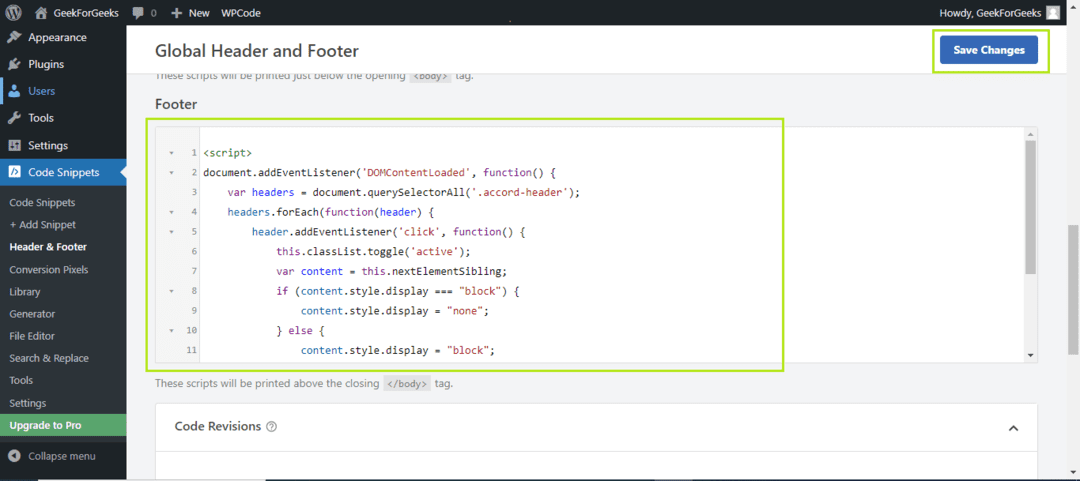Open WPCode Settings submenu item

click(28, 402)
